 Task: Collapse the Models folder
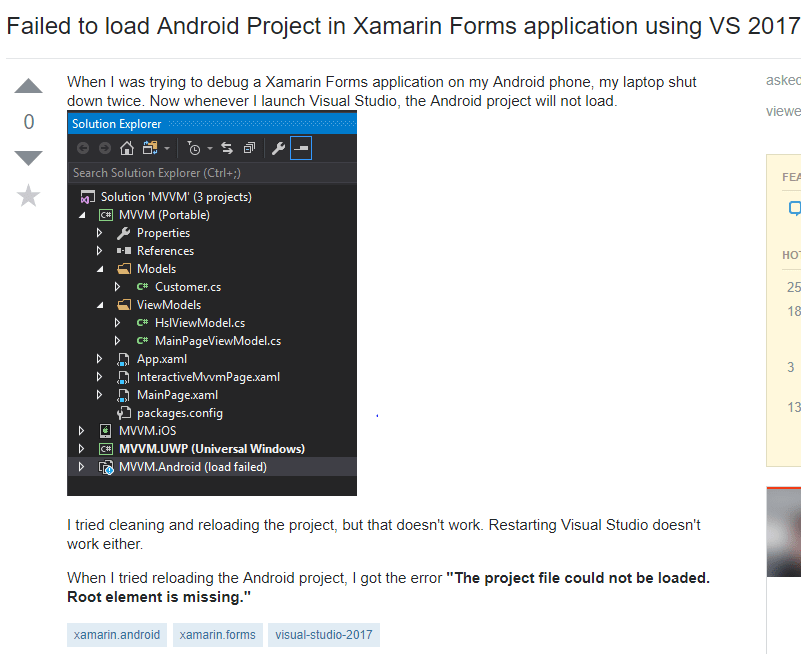point(100,269)
